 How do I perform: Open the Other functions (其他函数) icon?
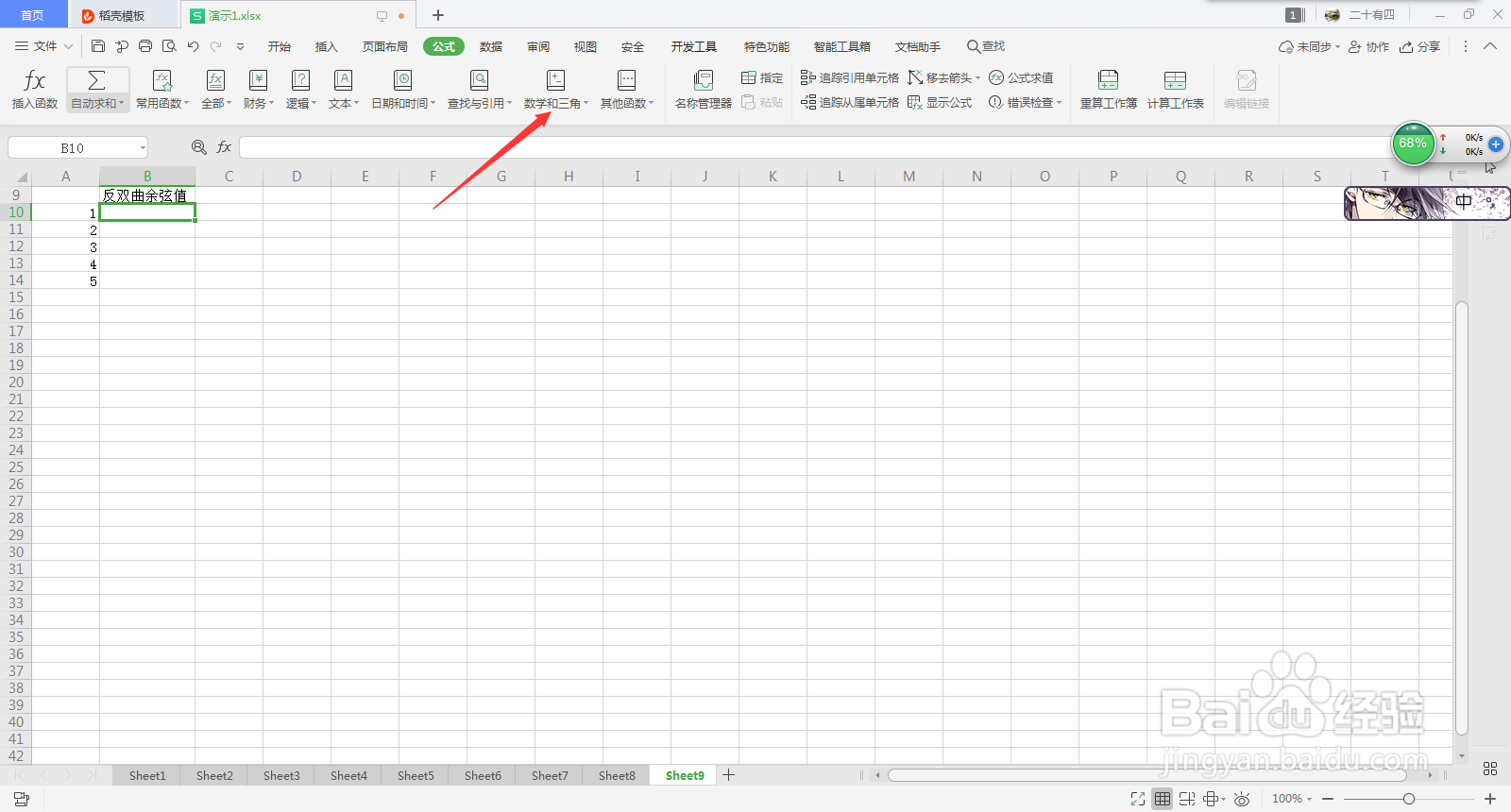click(626, 80)
